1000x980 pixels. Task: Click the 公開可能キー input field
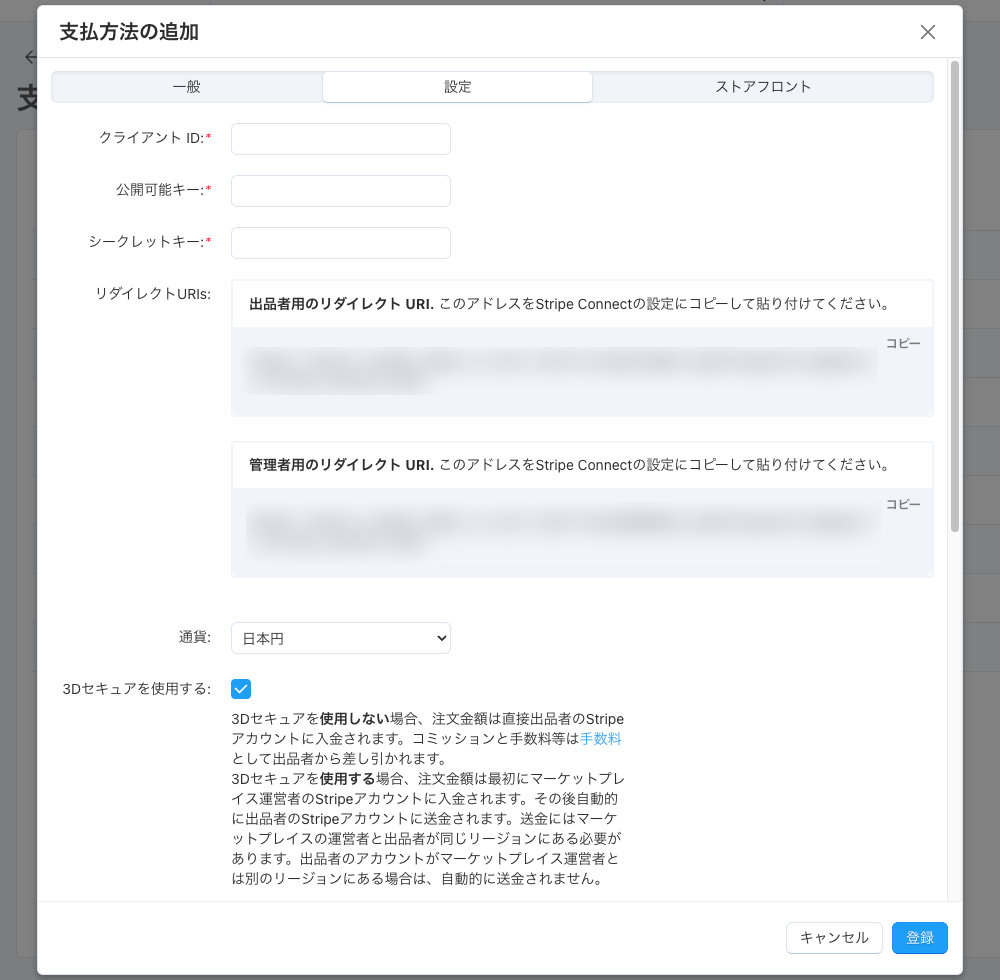(x=340, y=191)
